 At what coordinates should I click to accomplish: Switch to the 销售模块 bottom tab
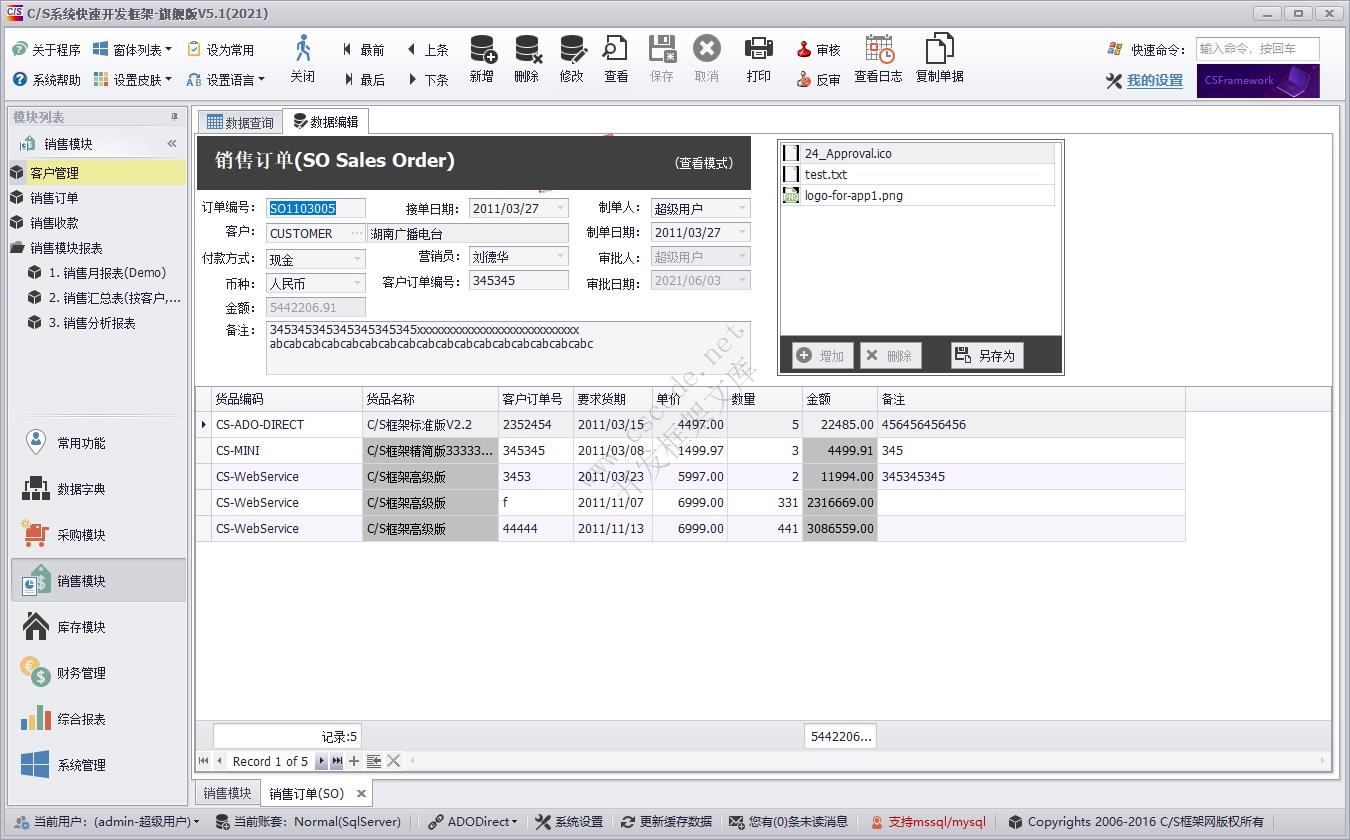pyautogui.click(x=227, y=793)
